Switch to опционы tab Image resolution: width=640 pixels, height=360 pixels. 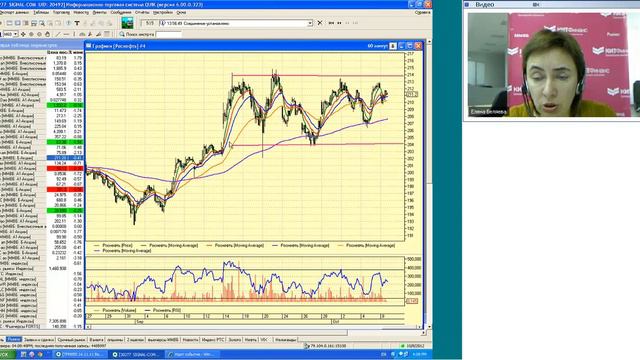coord(115,340)
